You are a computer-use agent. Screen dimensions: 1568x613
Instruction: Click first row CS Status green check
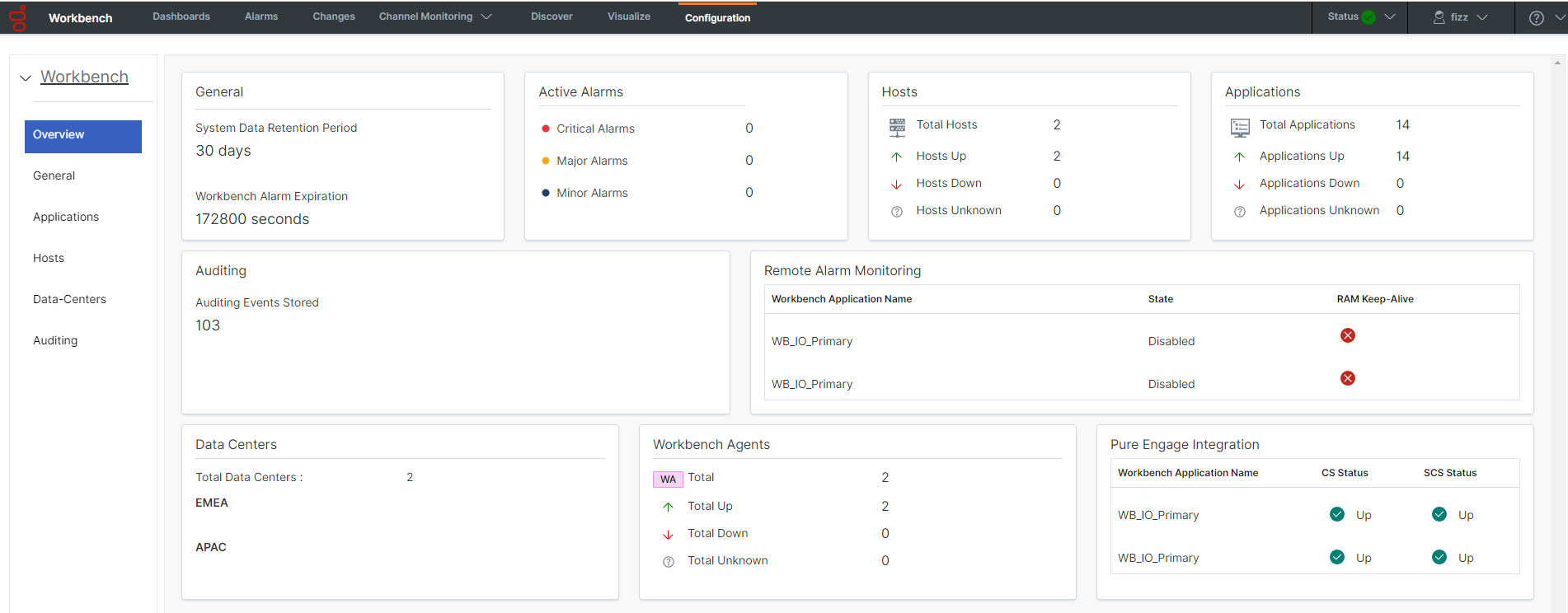pyautogui.click(x=1337, y=514)
